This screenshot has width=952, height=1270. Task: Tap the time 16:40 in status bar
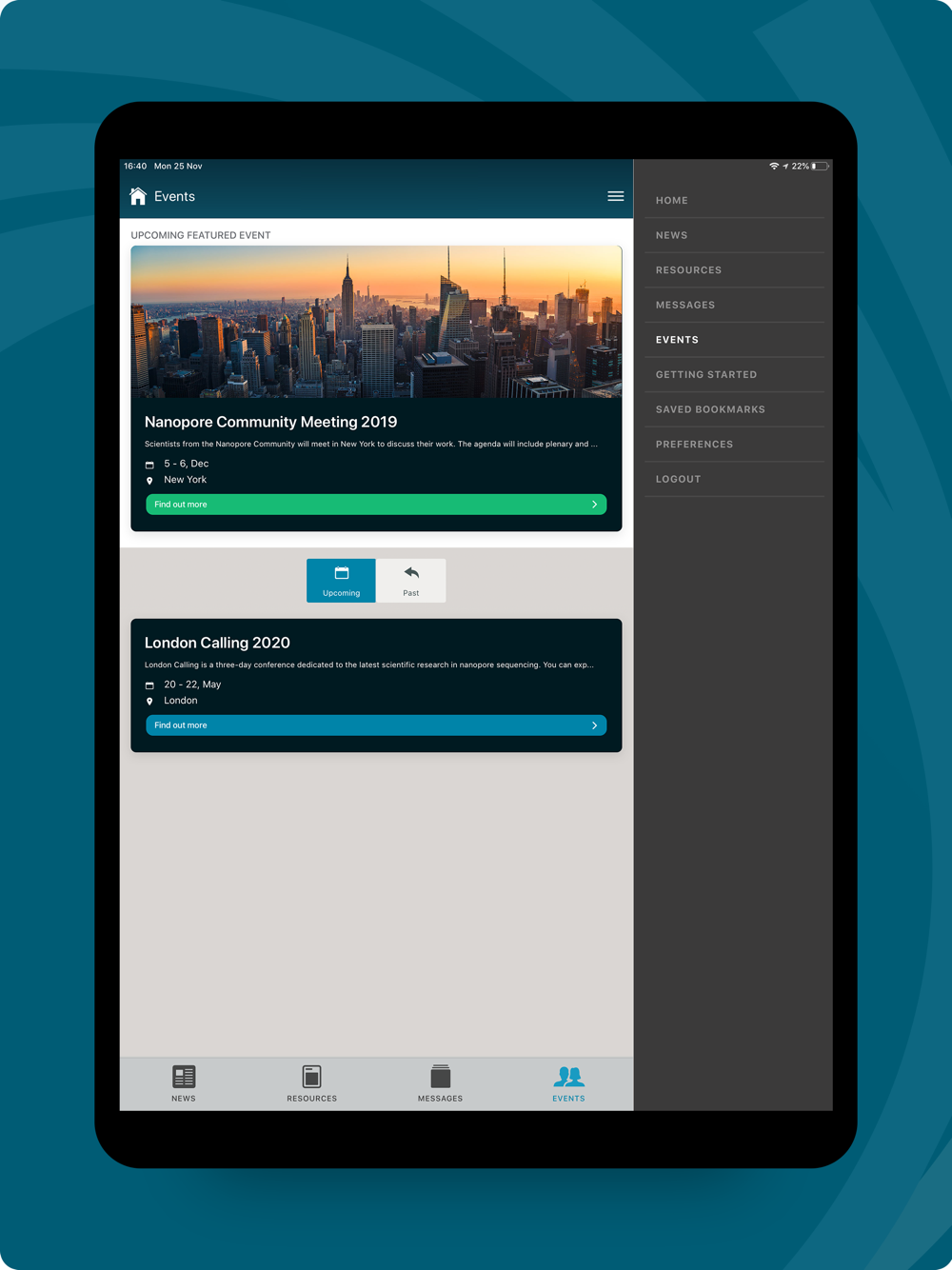(135, 166)
